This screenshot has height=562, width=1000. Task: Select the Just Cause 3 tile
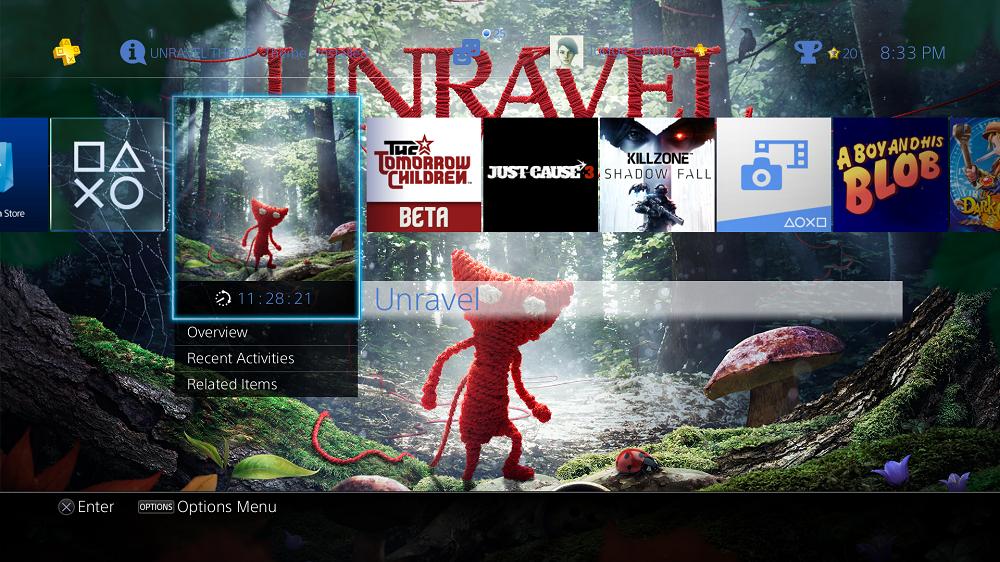[540, 175]
